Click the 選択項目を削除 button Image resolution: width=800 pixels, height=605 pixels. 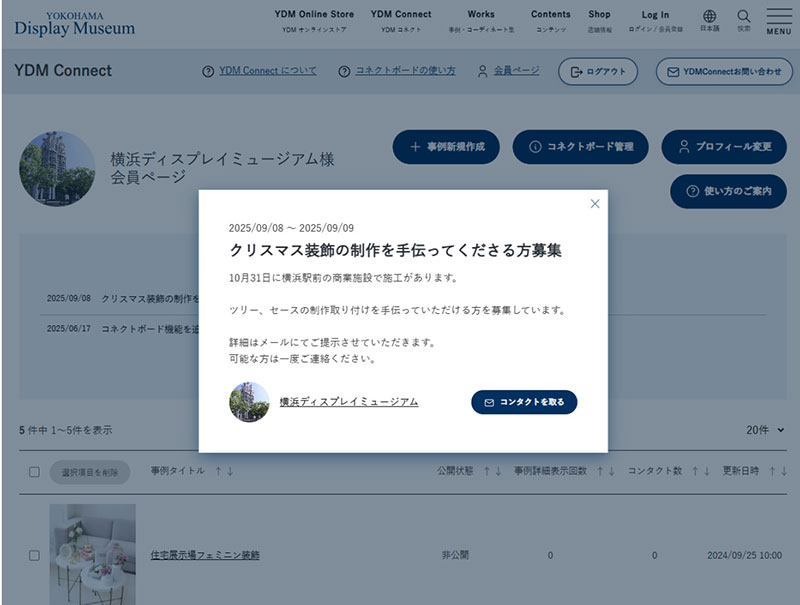pyautogui.click(x=90, y=472)
